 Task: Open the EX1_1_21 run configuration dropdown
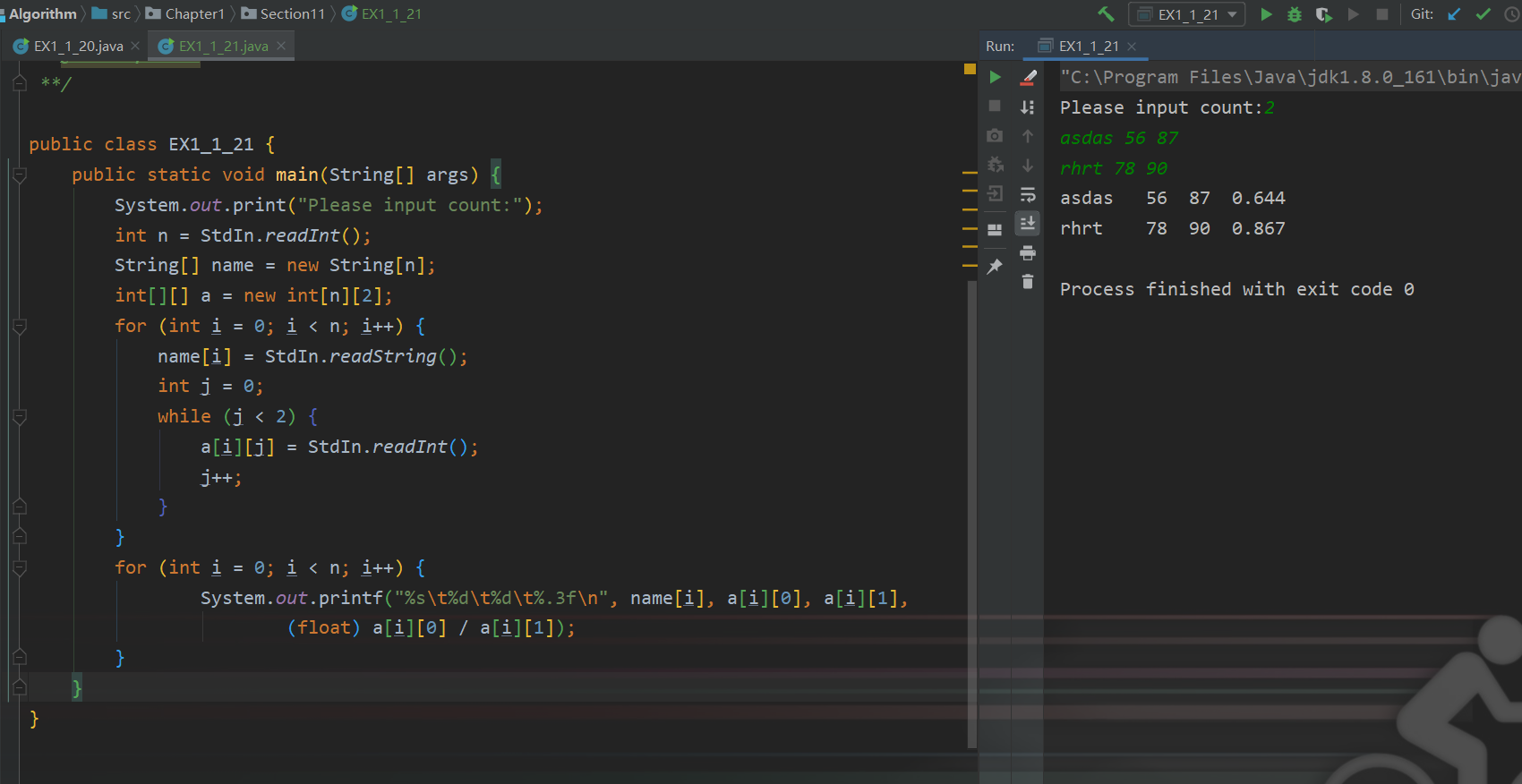[1187, 14]
